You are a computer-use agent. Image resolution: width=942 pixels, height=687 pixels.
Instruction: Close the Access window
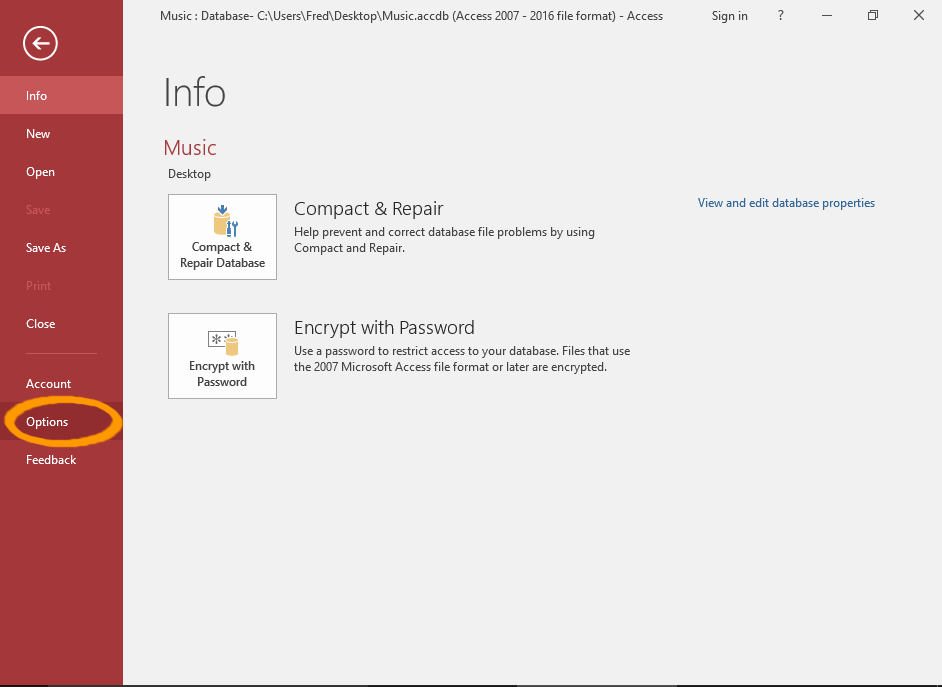[918, 16]
